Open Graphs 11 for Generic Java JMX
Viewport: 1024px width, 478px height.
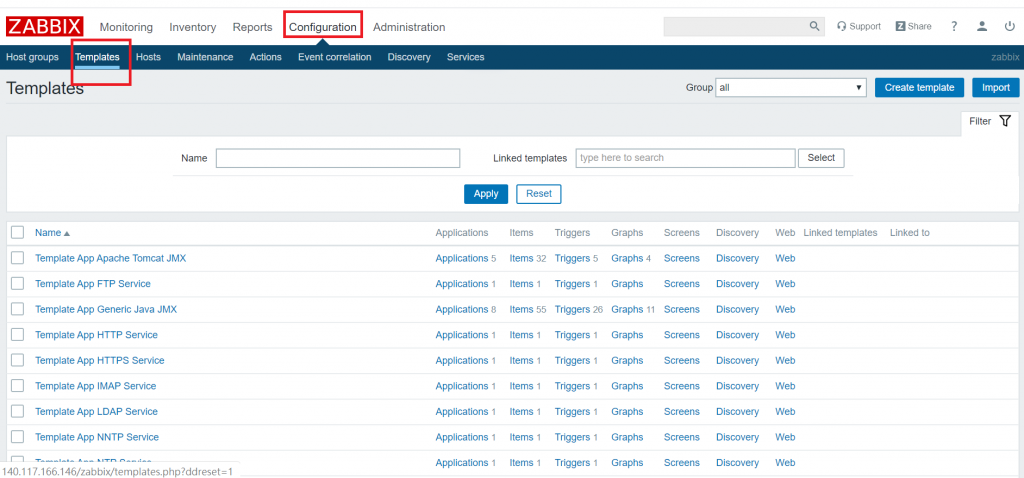627,309
